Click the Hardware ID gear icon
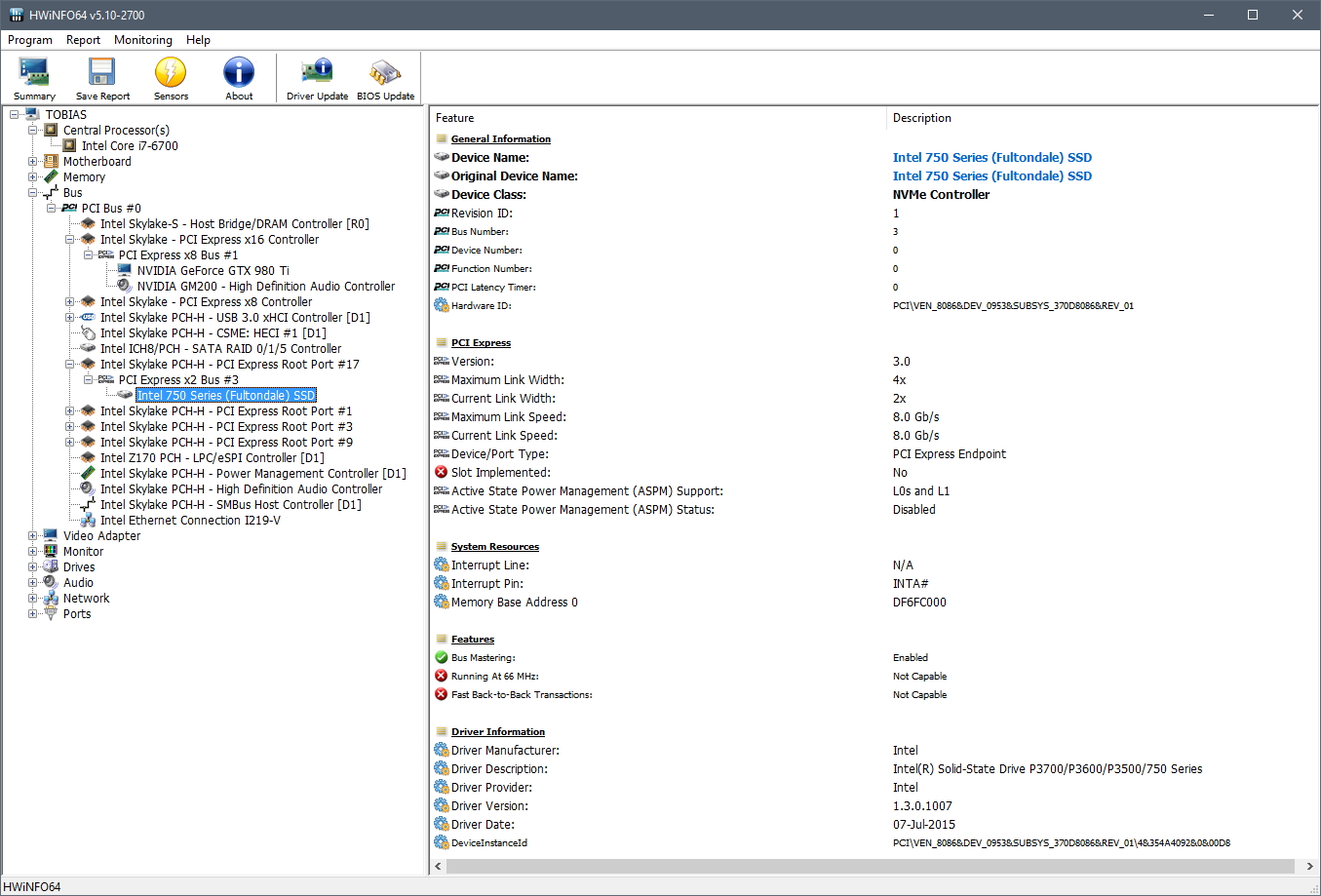This screenshot has height=896, width=1321. (441, 306)
